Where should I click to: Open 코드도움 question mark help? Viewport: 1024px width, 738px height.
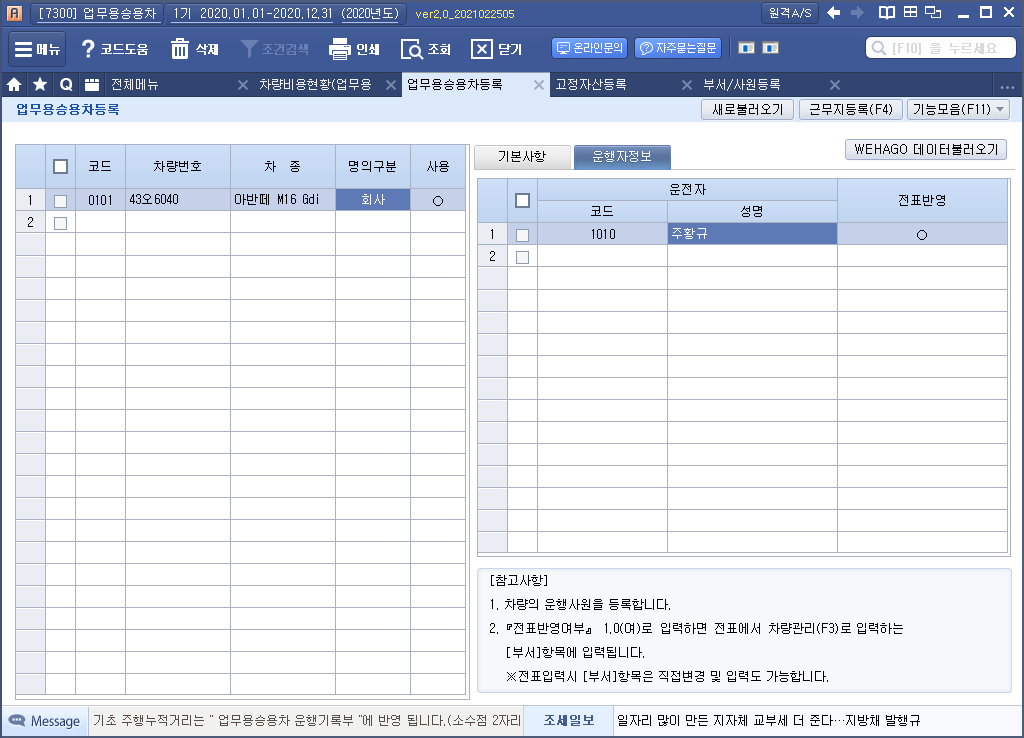point(114,49)
